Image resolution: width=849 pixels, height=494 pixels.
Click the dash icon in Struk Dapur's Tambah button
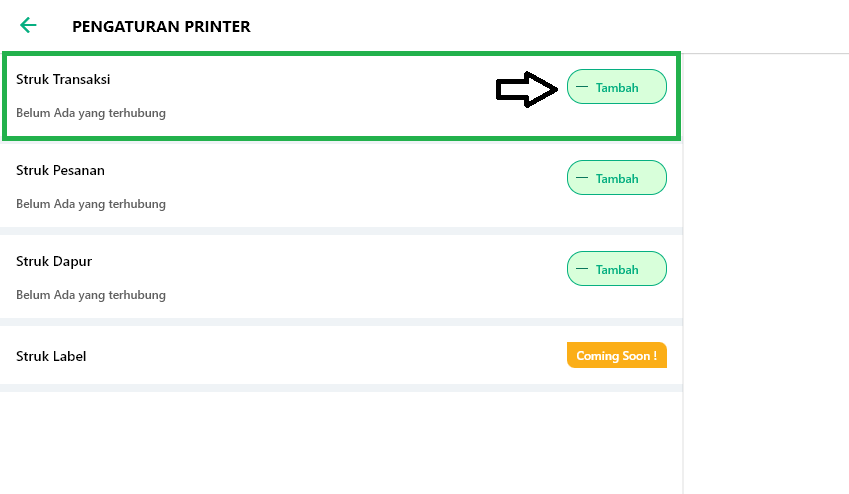(x=582, y=269)
